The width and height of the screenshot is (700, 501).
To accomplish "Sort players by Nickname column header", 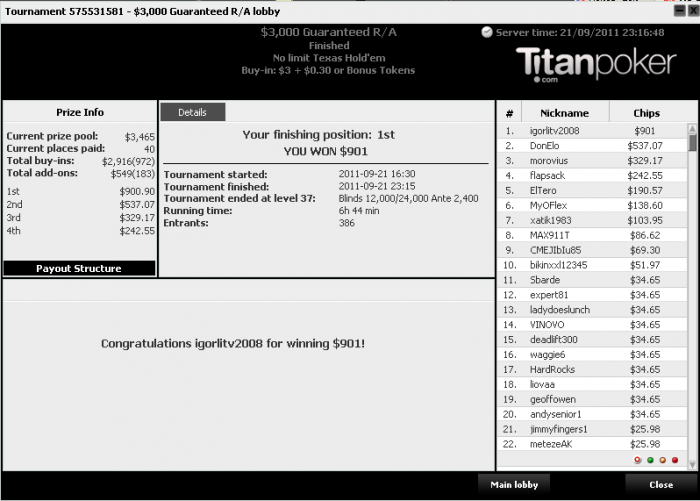I will [x=565, y=113].
